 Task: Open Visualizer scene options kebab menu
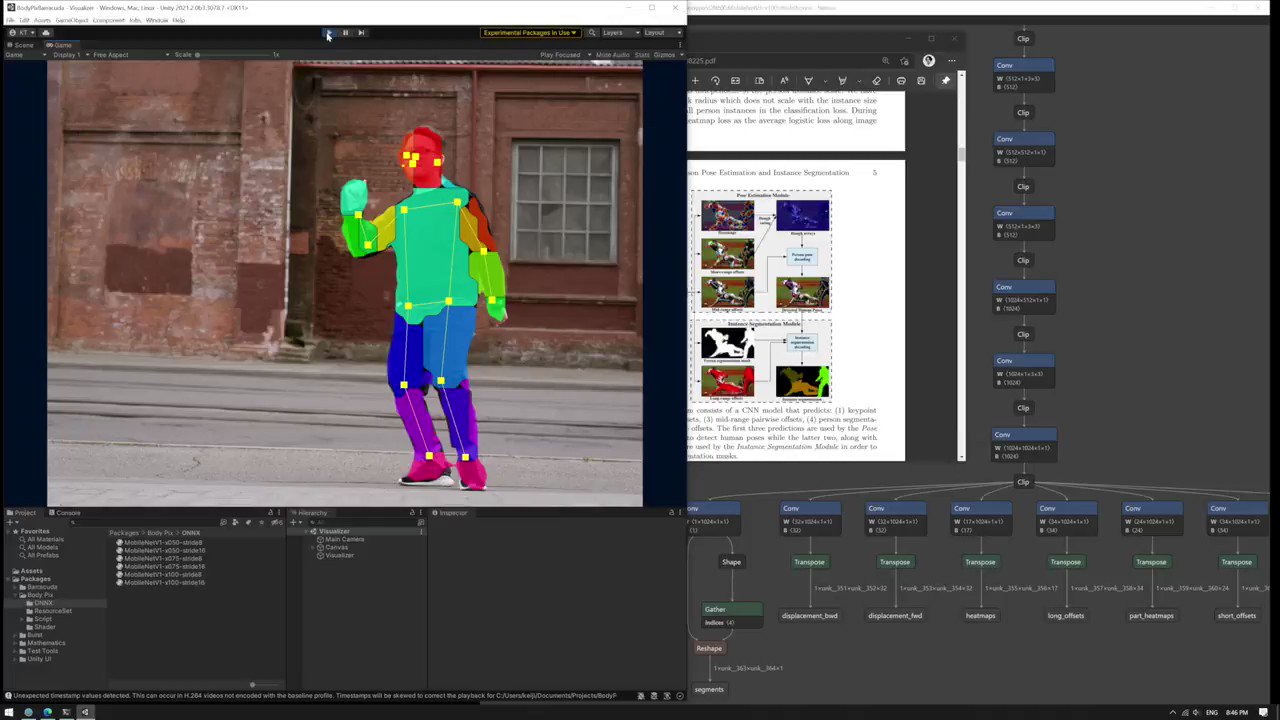[x=421, y=531]
